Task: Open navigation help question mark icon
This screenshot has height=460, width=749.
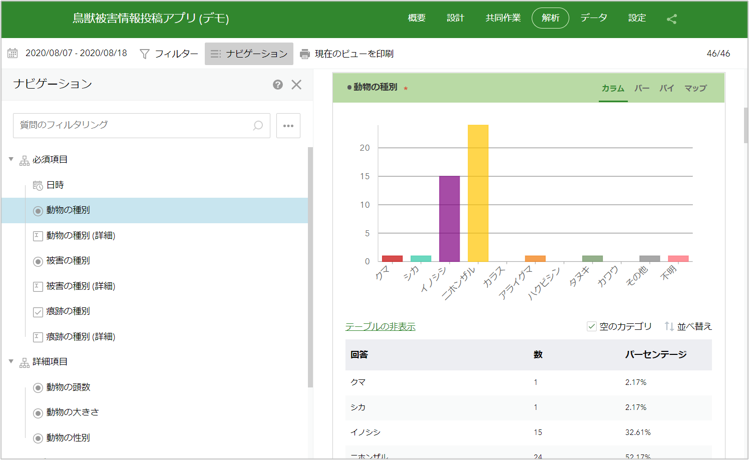Action: click(x=278, y=85)
